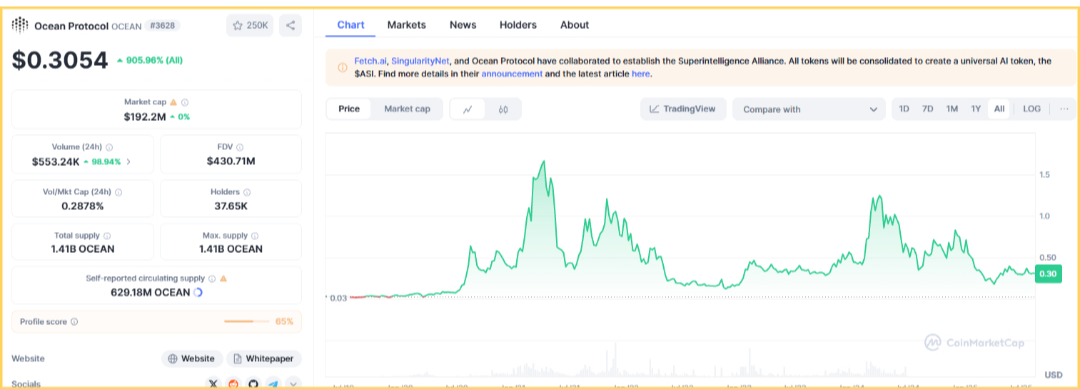
Task: Click the 0.30 current price label
Action: (x=1048, y=274)
